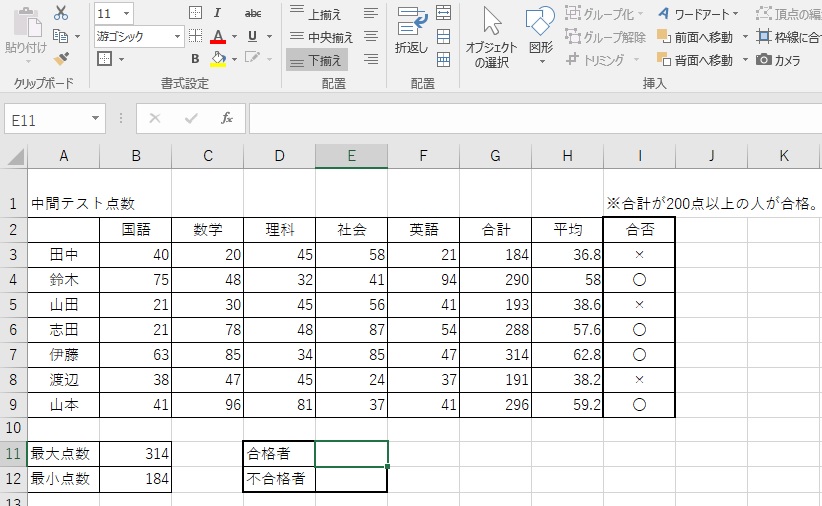Click the formula bar cancel X icon
This screenshot has width=822, height=506.
pos(155,119)
